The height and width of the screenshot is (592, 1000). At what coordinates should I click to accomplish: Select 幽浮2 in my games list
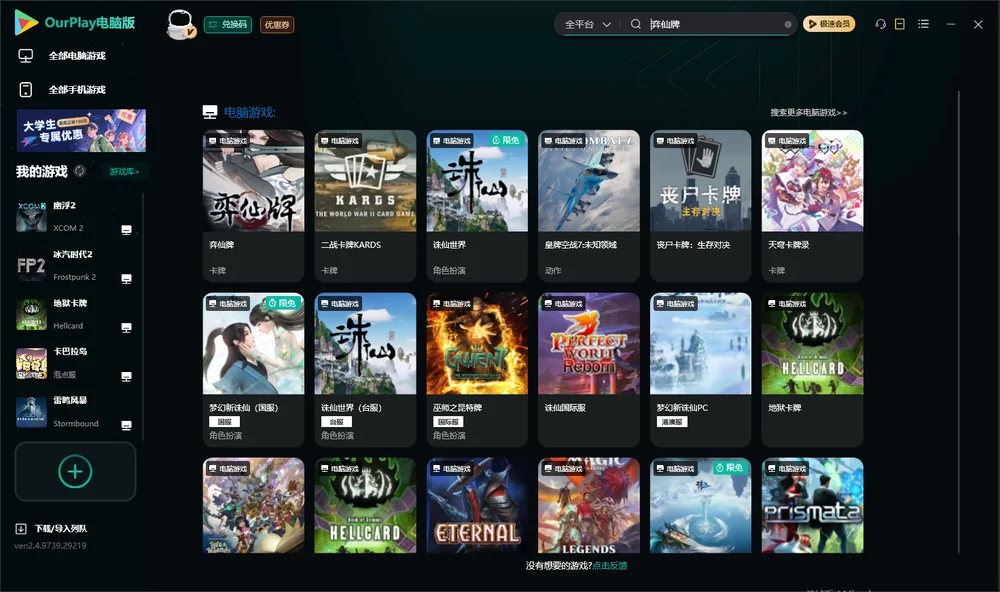coord(77,217)
